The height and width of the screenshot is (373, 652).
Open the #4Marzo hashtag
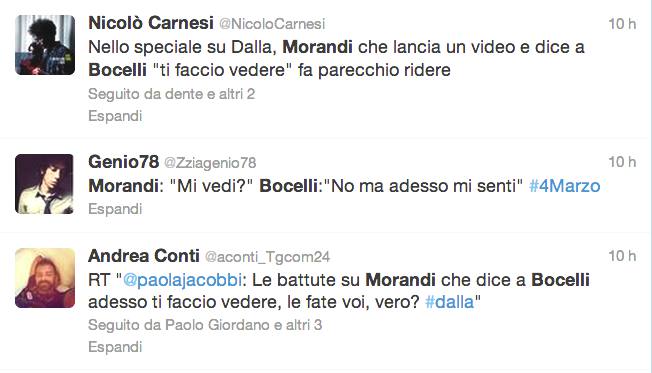pos(564,186)
